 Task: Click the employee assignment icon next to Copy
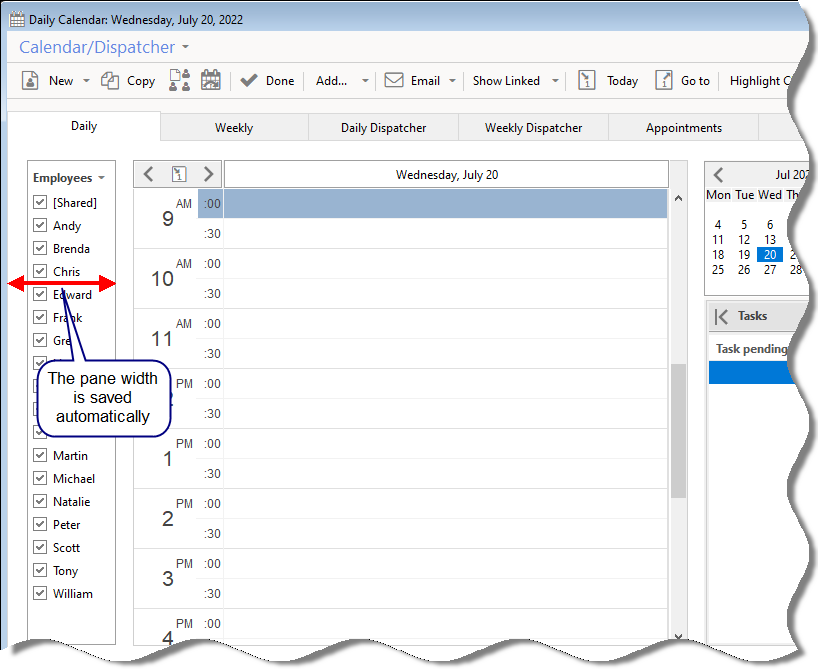pos(179,81)
